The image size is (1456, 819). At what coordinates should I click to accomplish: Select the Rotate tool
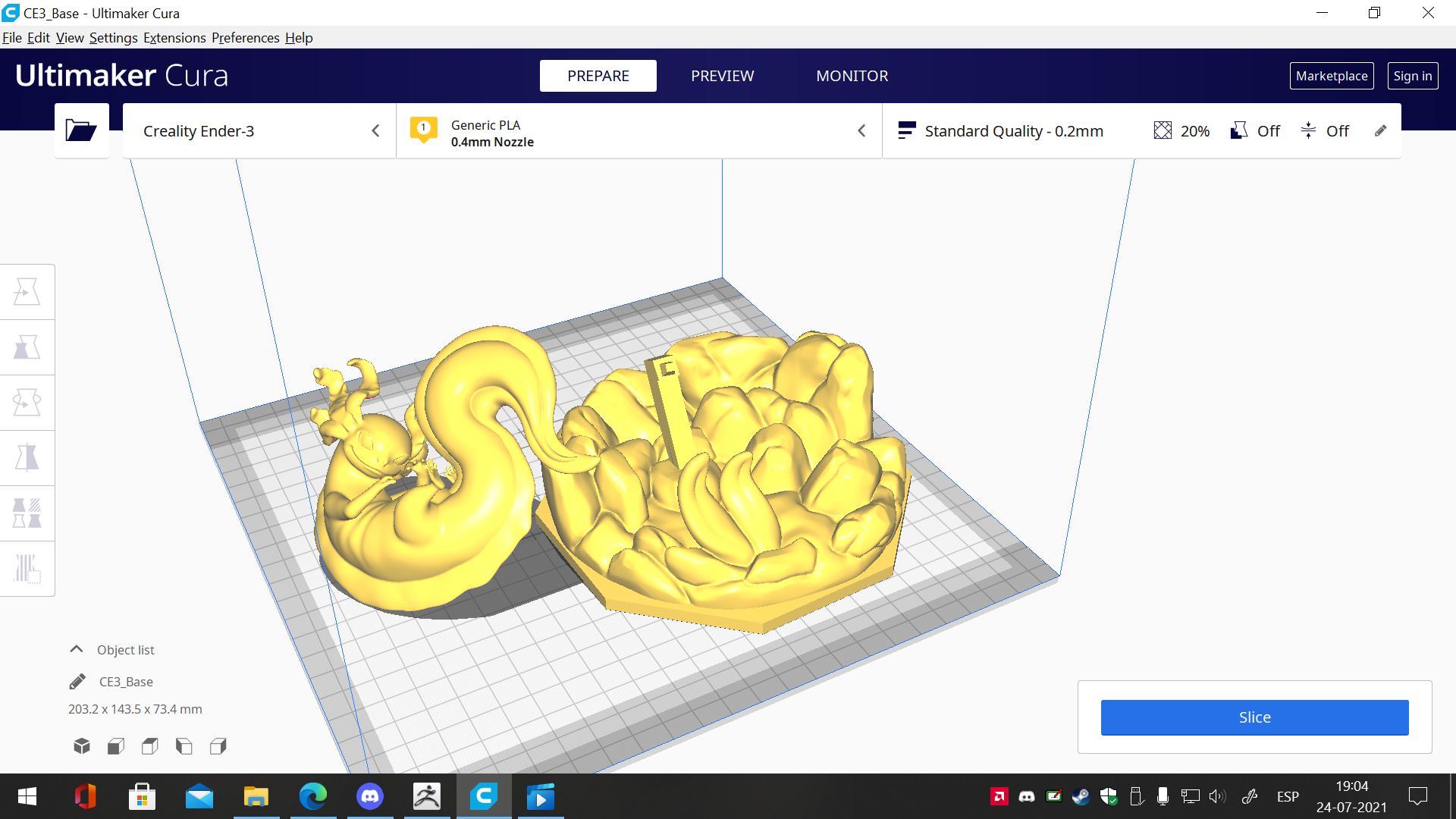[x=27, y=403]
